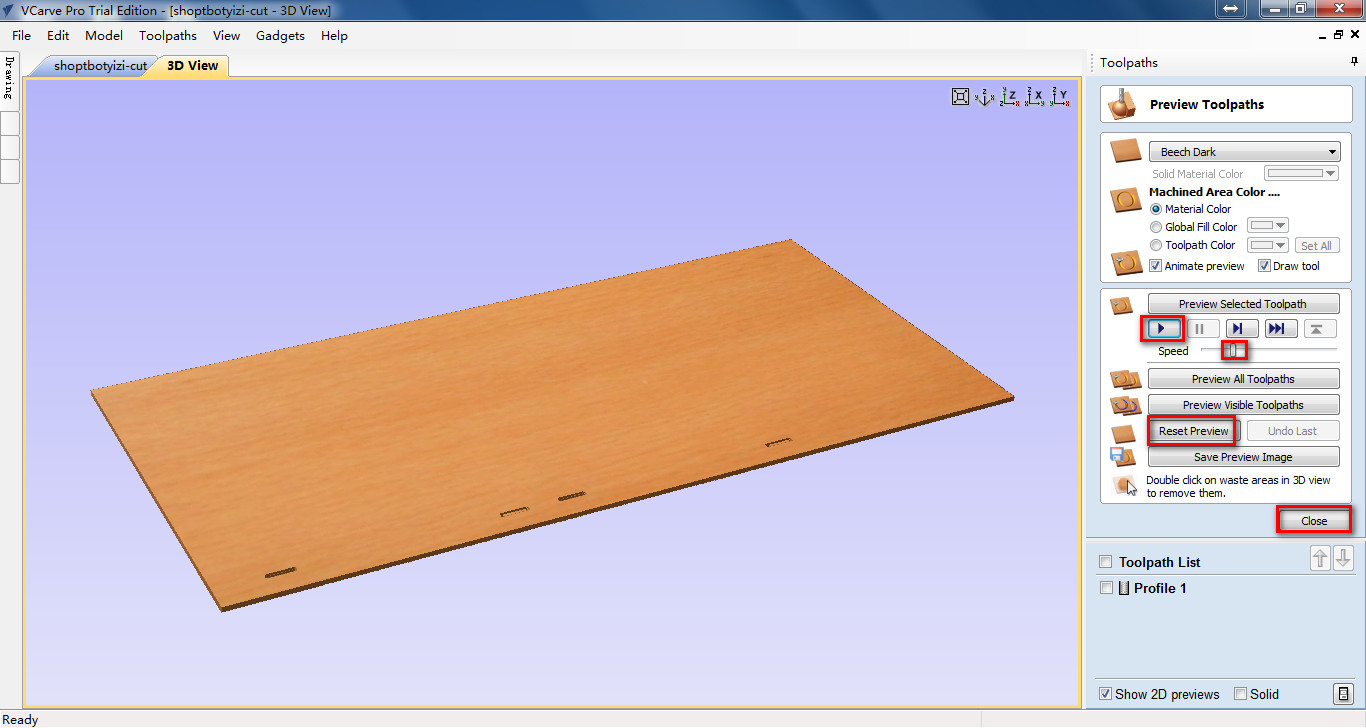The width and height of the screenshot is (1366, 728).
Task: Toggle the Draw tool checkbox
Action: [x=1264, y=266]
